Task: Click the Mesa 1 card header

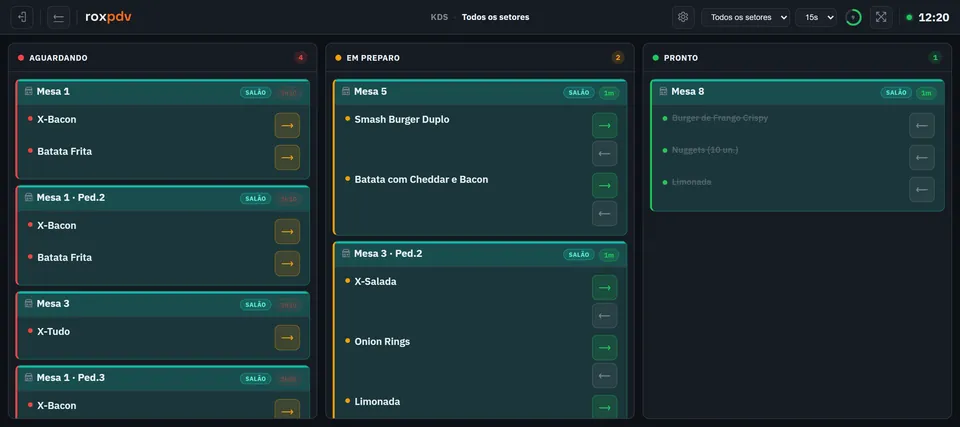Action: (x=163, y=92)
